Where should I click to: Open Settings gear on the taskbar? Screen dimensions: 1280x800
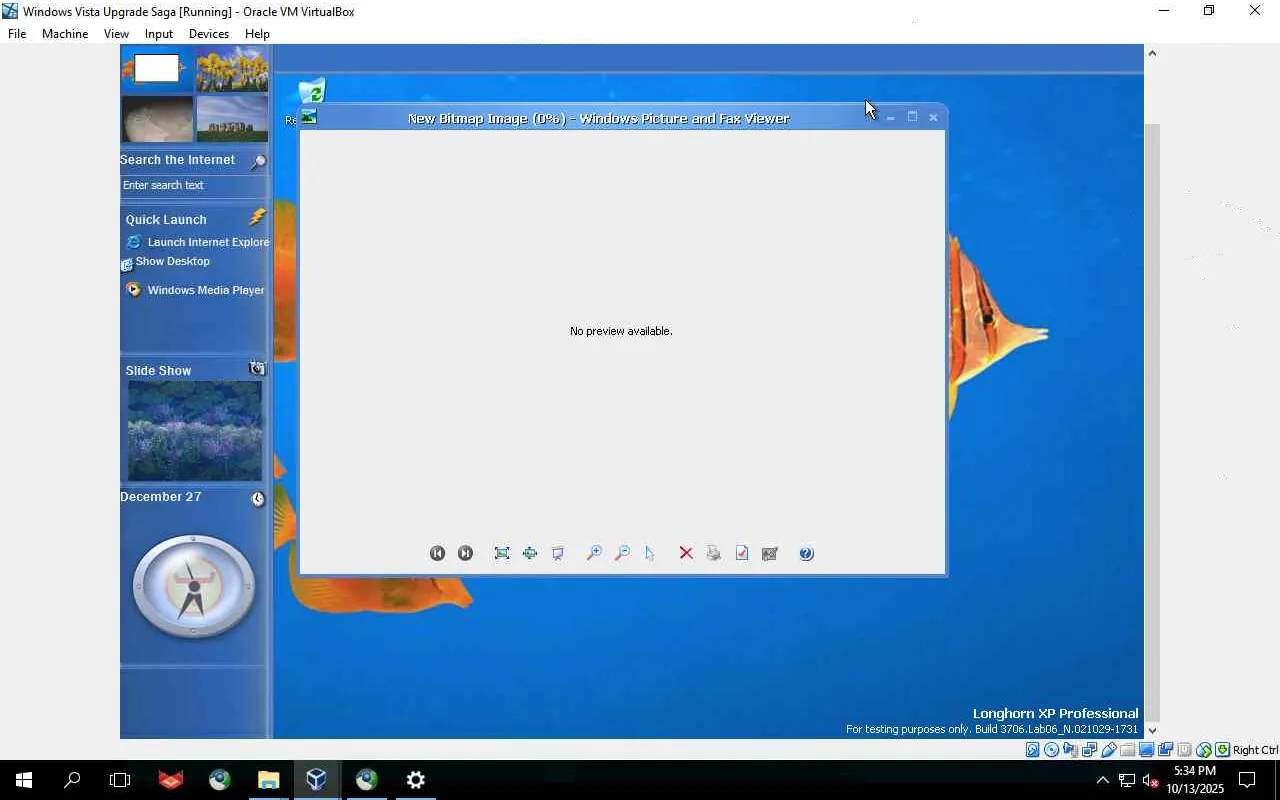[x=415, y=780]
